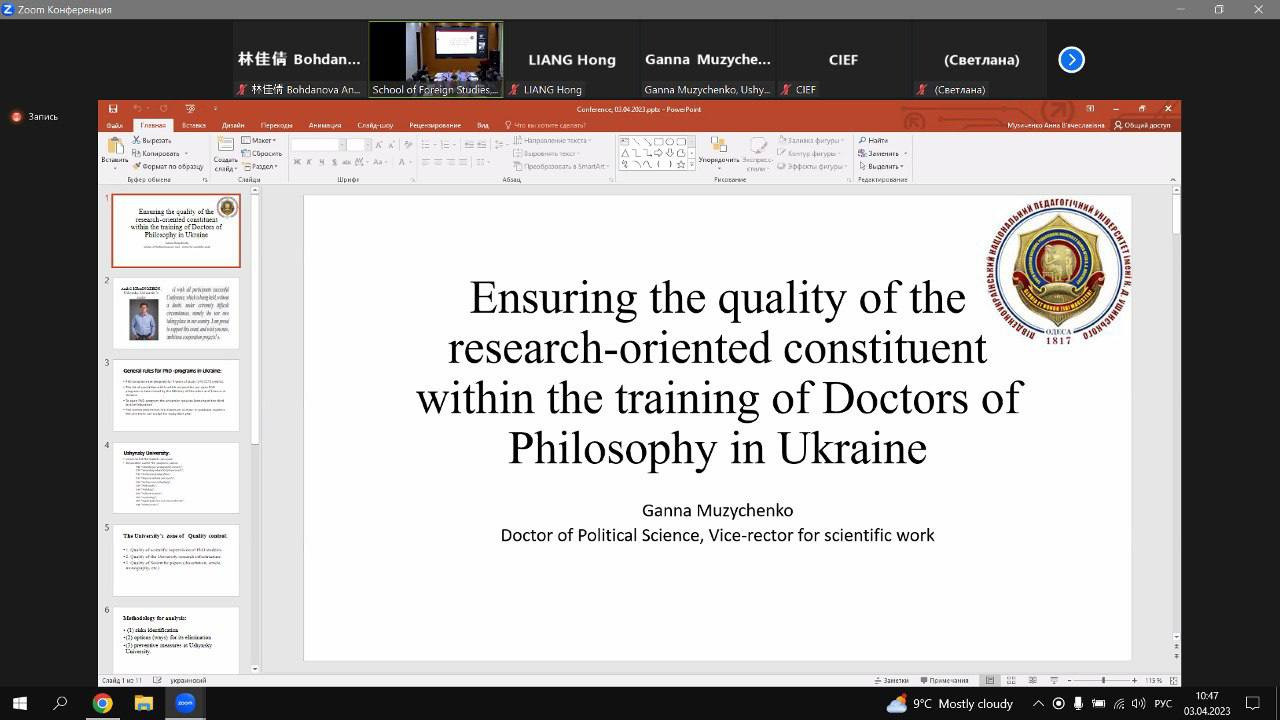The width and height of the screenshot is (1280, 720).
Task: Click the Save icon in PowerPoint toolbar
Action: [113, 109]
